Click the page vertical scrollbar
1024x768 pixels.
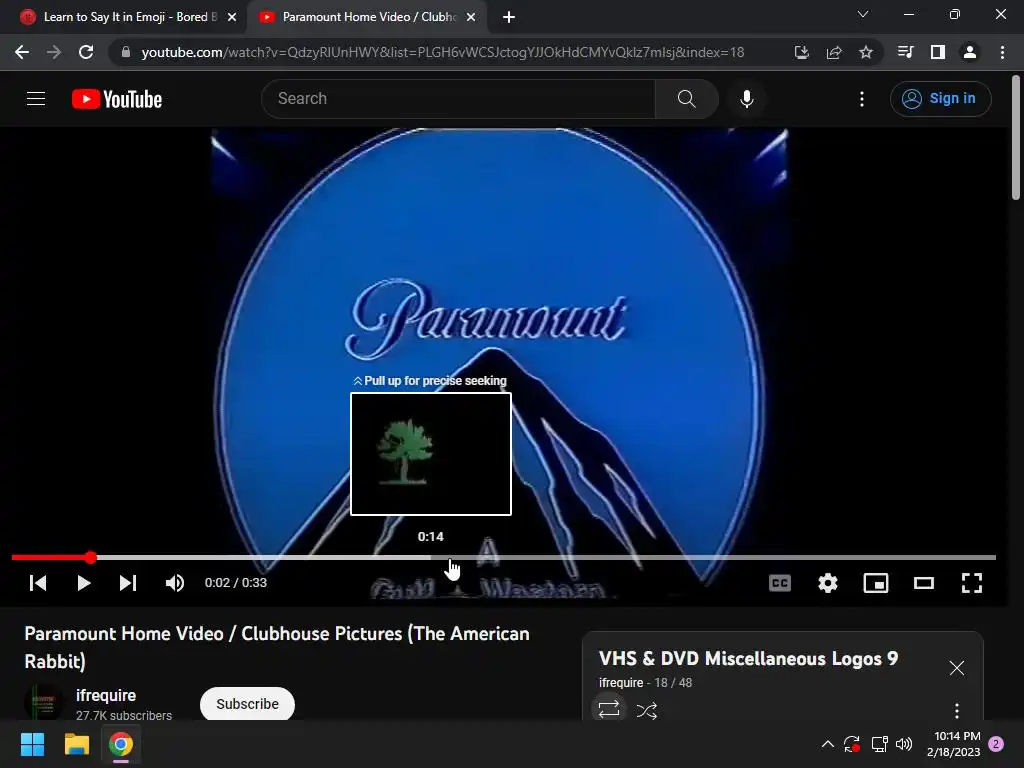click(x=1016, y=137)
